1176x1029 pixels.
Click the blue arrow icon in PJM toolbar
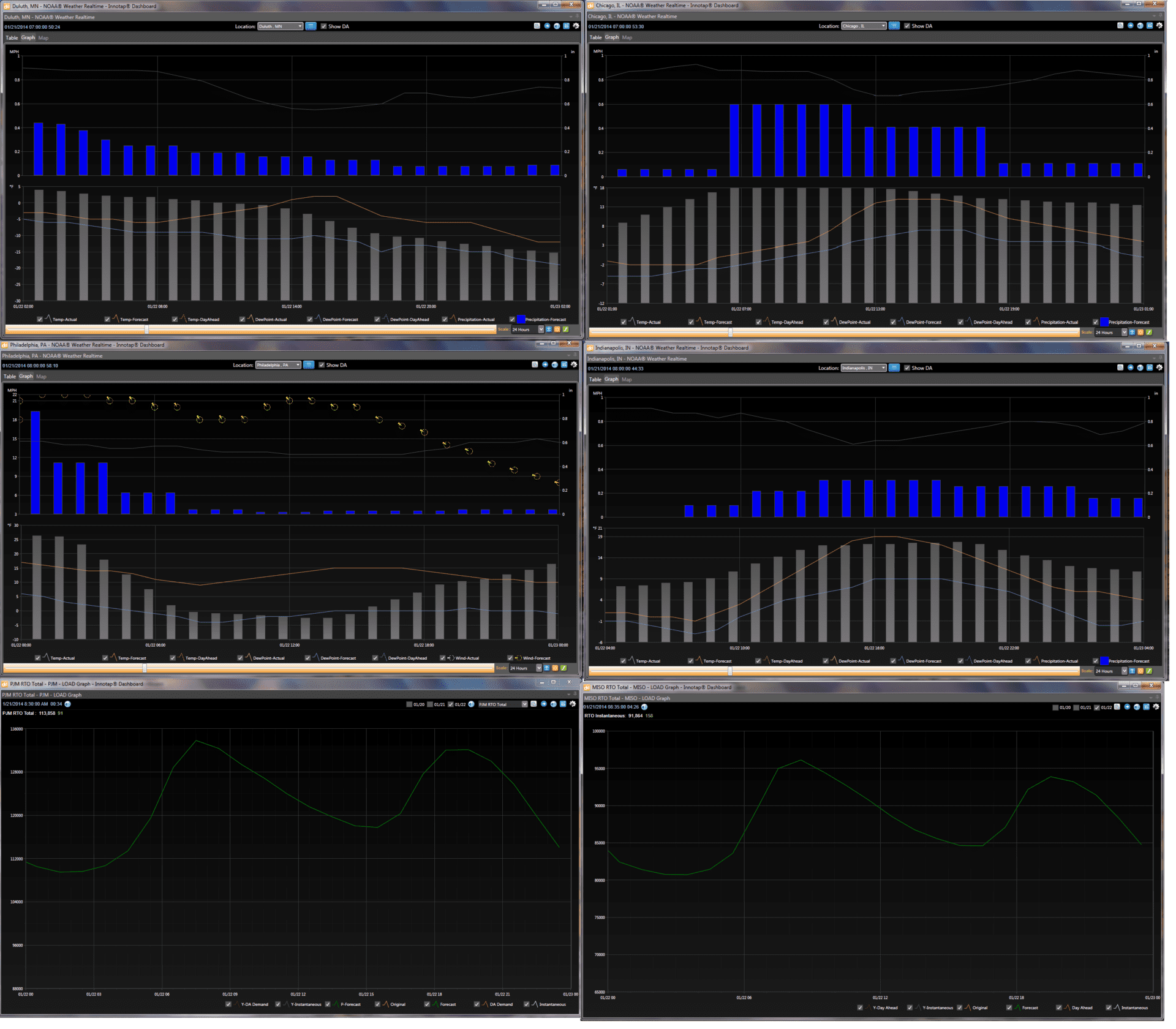pyautogui.click(x=543, y=704)
